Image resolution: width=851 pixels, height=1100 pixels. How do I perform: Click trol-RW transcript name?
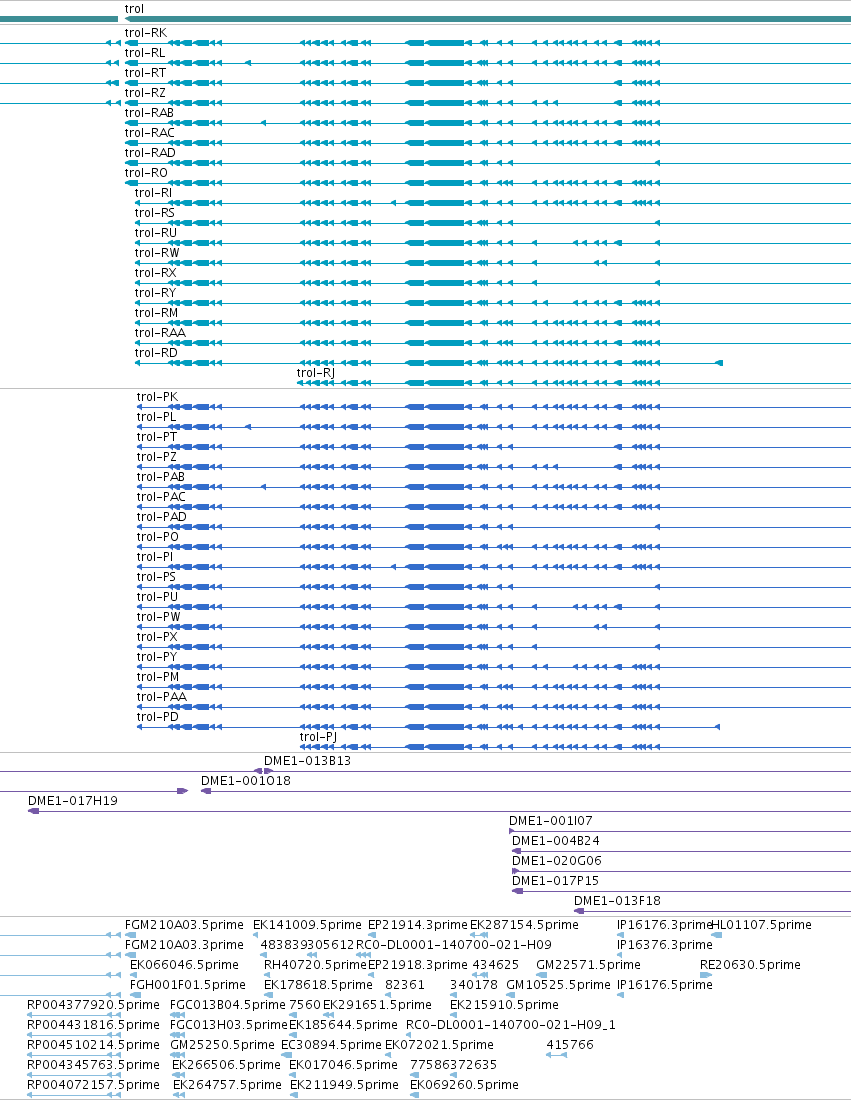(x=157, y=253)
